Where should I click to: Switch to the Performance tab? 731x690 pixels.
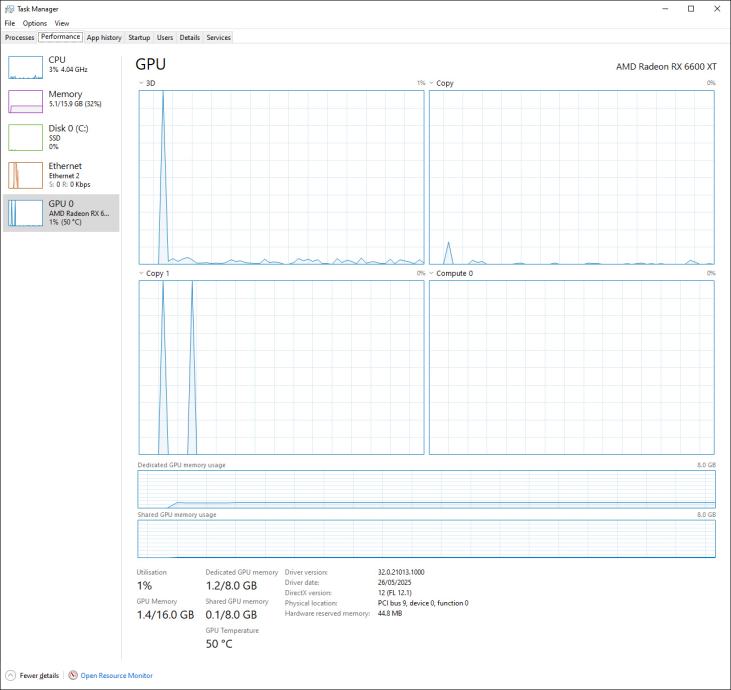click(61, 37)
